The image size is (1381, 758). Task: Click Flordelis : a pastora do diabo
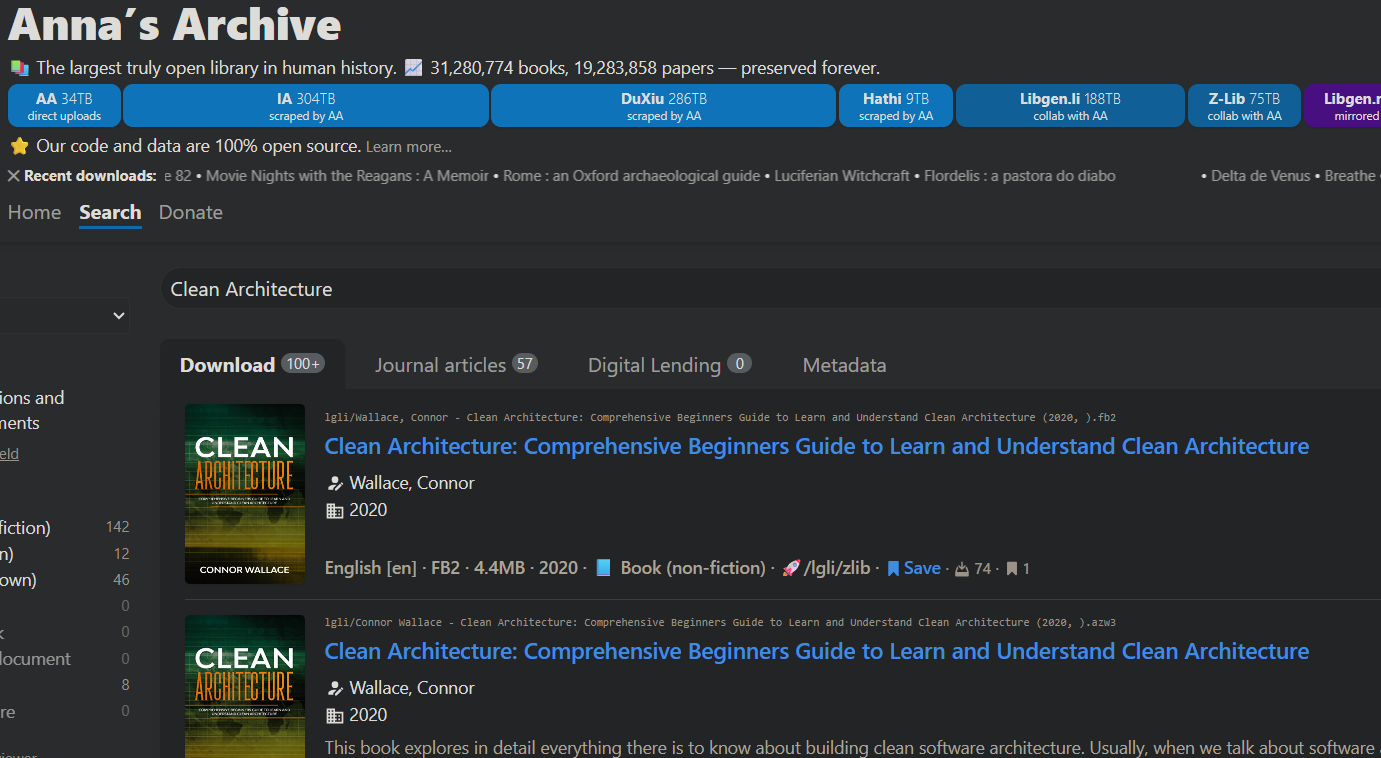coord(1020,176)
